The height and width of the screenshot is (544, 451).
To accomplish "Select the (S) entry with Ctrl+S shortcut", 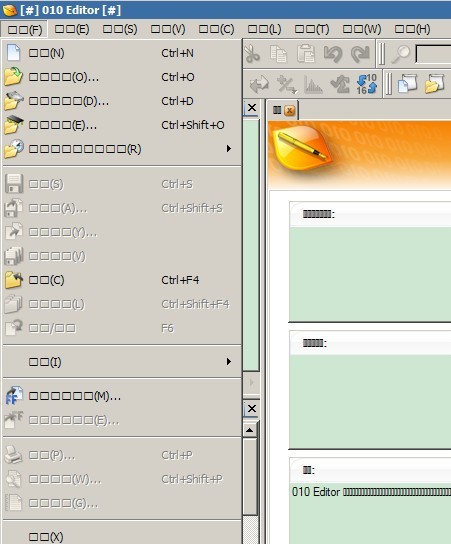I will coord(122,184).
